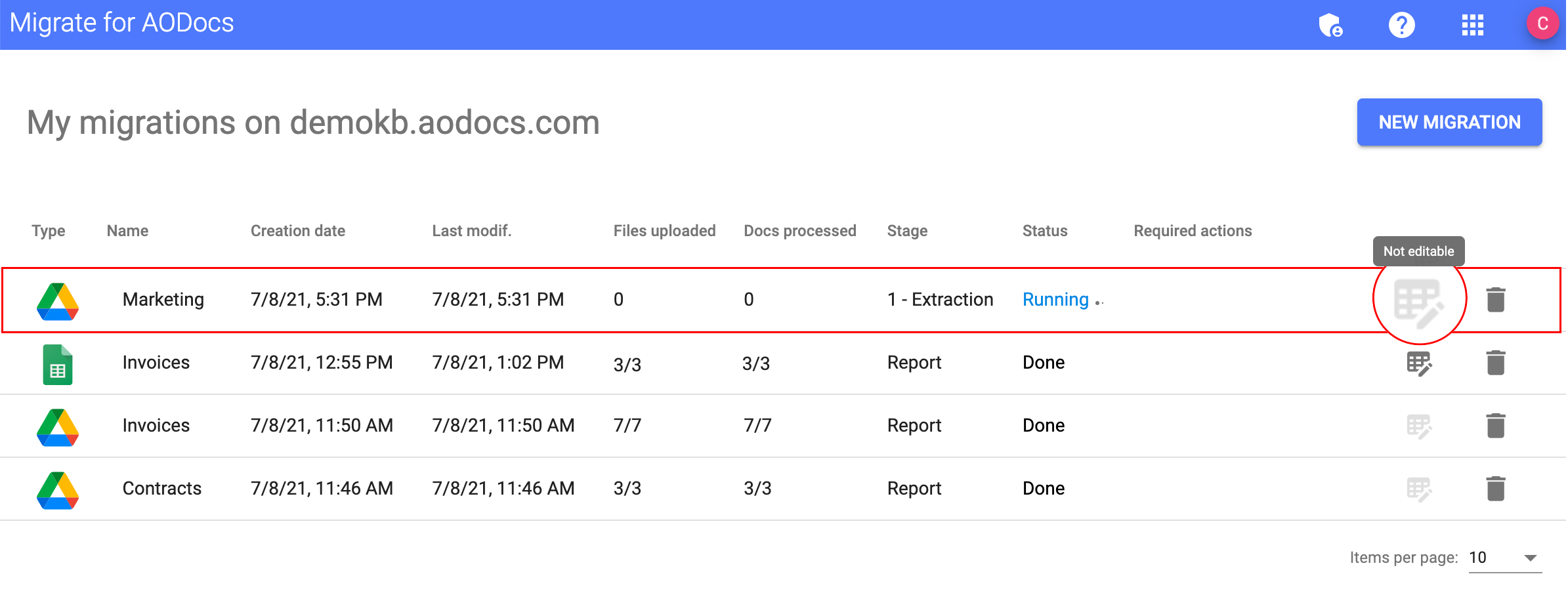Click the profile avatar with letter C
This screenshot has height=614, width=1568.
(x=1542, y=24)
